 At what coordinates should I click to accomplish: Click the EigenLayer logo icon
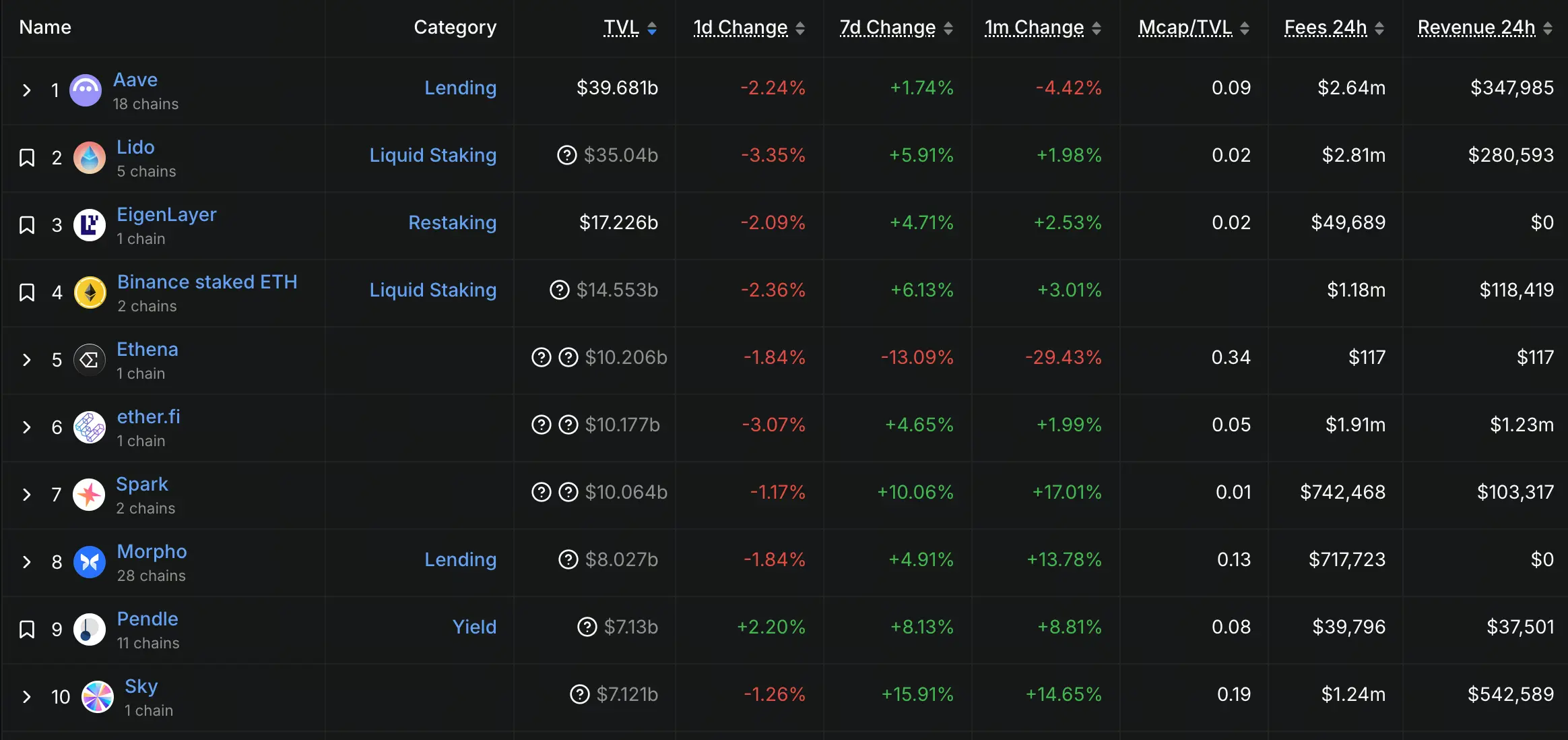90,225
